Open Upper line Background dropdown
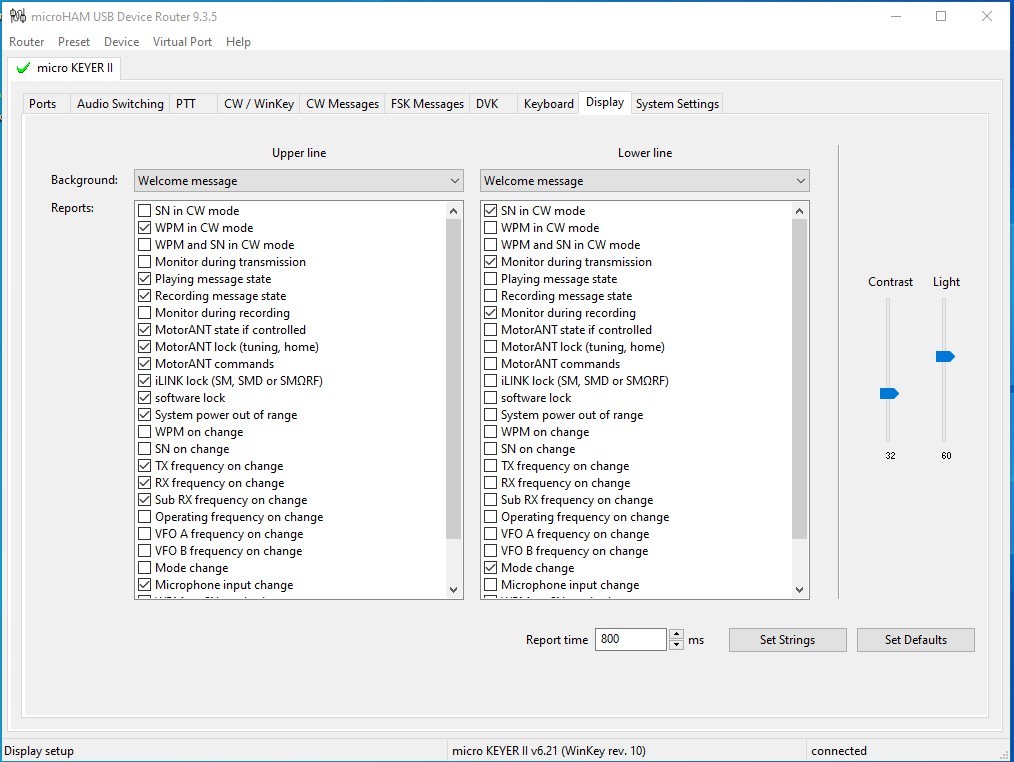The image size is (1014, 762). (299, 181)
